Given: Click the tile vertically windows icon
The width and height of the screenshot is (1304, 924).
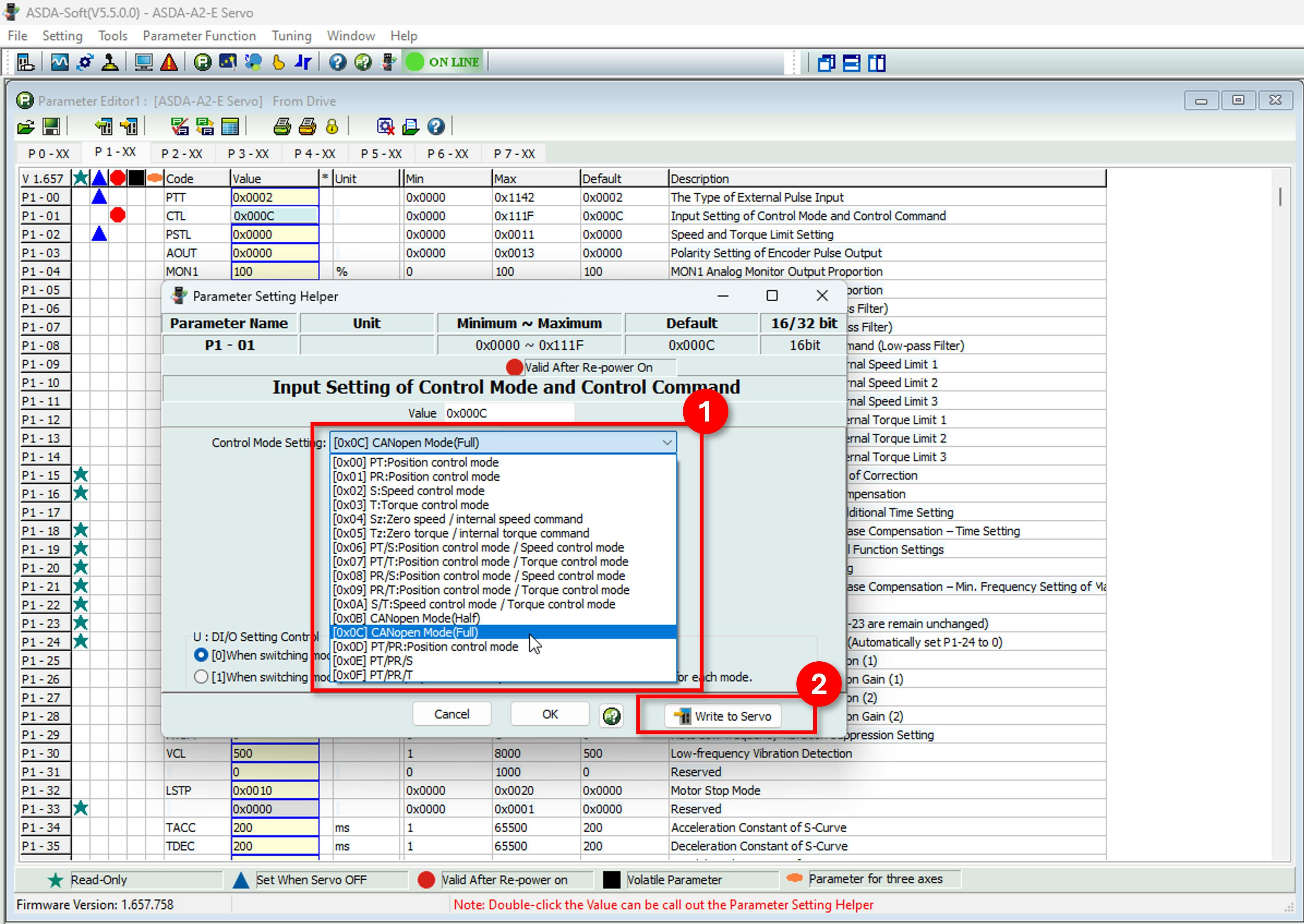Looking at the screenshot, I should tap(877, 63).
